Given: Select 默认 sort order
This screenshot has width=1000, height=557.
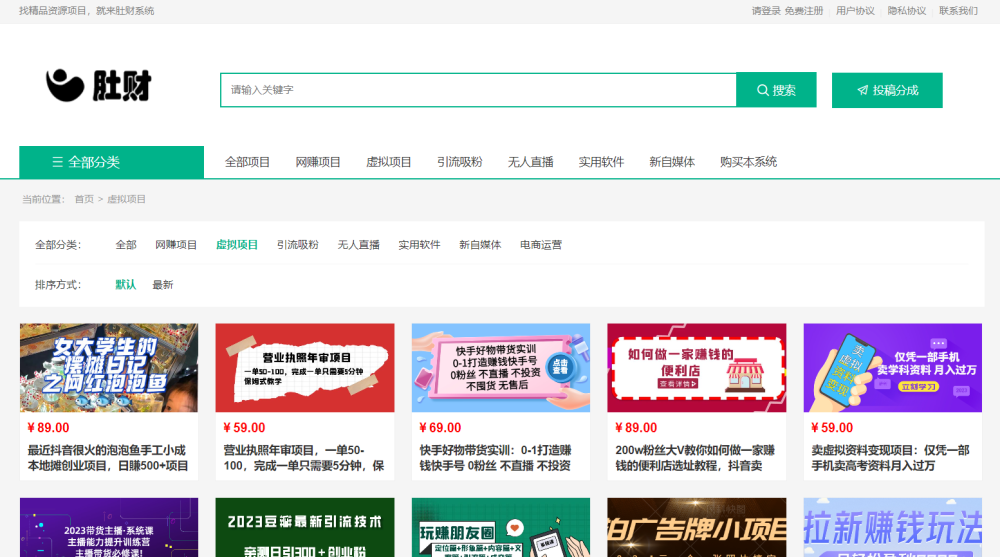Looking at the screenshot, I should (x=126, y=285).
